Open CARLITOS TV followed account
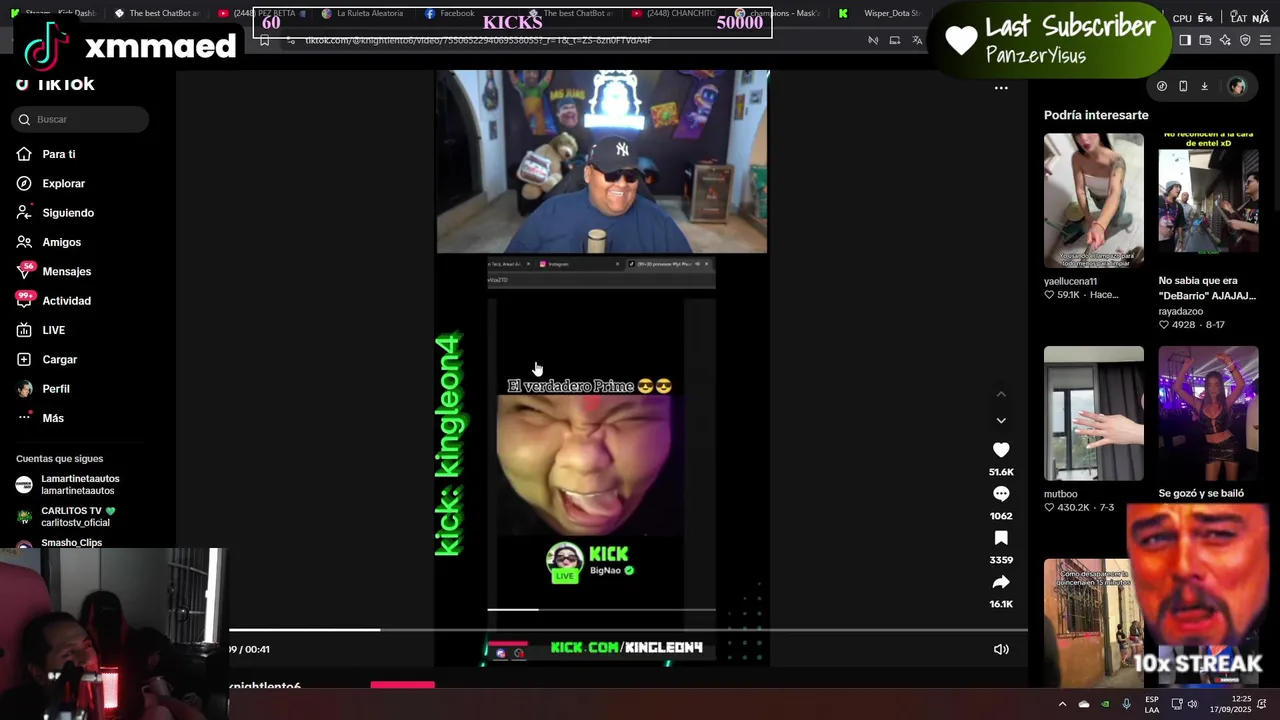 pos(66,517)
